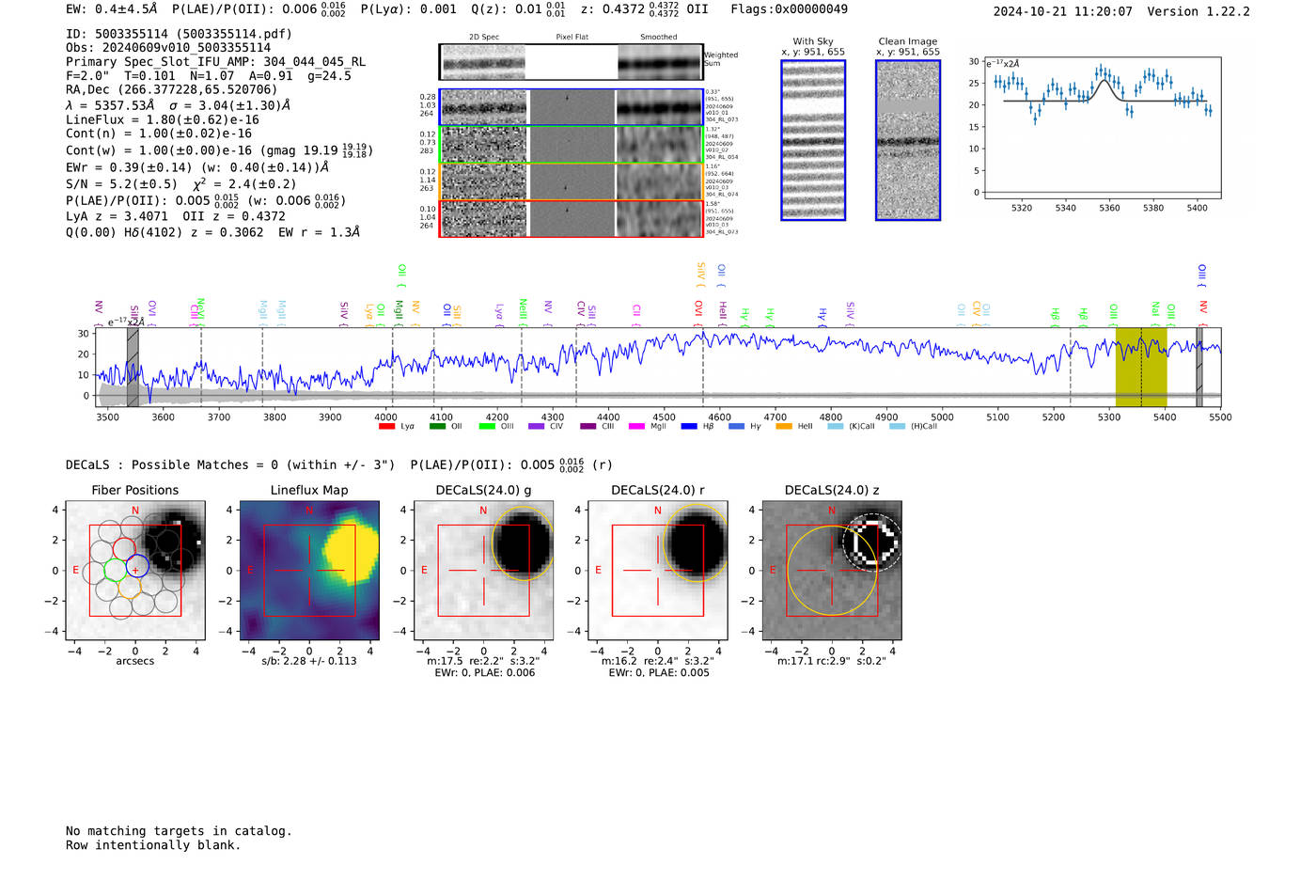The width and height of the screenshot is (1316, 896).
Task: Select the ID: 5003355114 line
Action: tap(179, 34)
